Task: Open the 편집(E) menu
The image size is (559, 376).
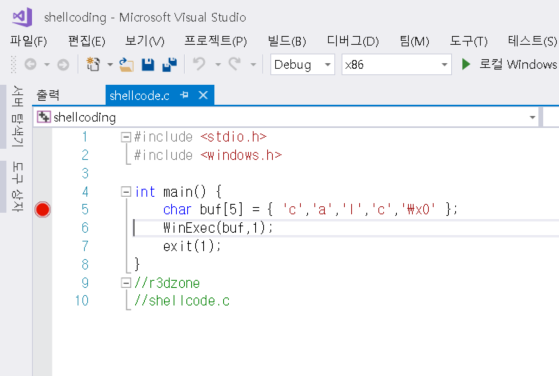Action: point(87,41)
